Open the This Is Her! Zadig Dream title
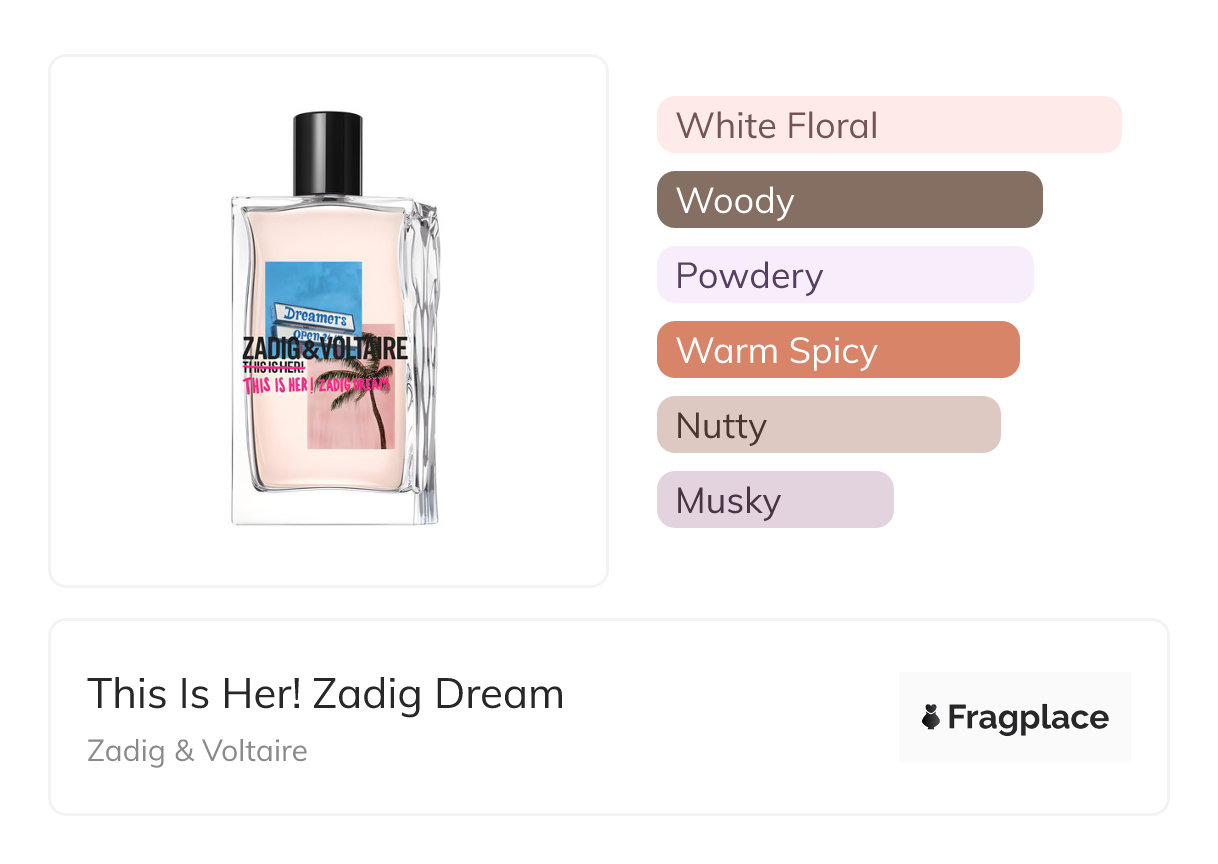1218x864 pixels. 326,694
